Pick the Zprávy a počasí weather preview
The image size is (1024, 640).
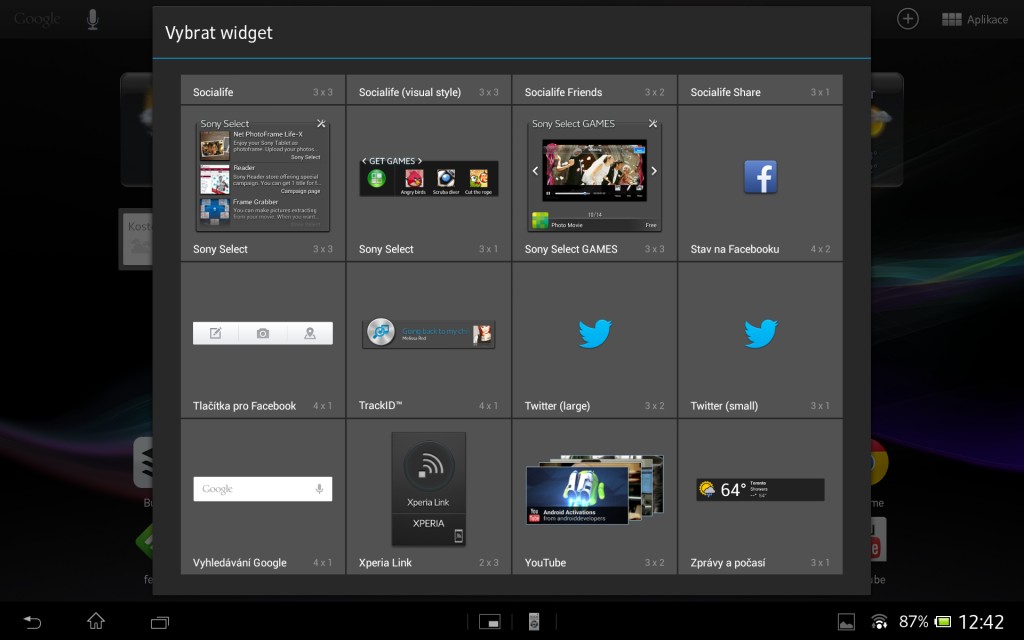(760, 490)
